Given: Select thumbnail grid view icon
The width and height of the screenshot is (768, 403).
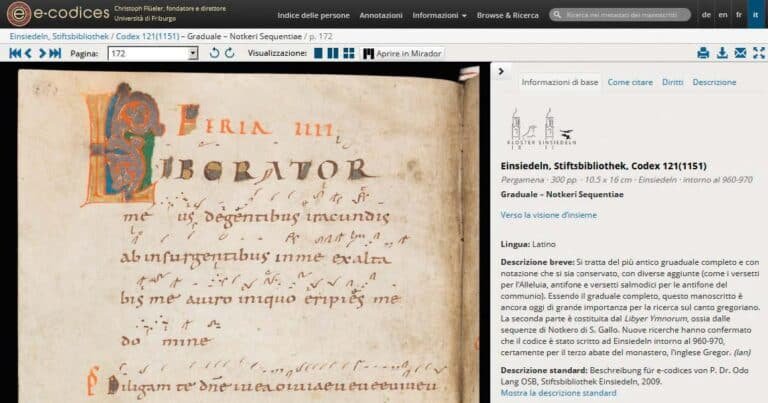Looking at the screenshot, I should point(349,53).
